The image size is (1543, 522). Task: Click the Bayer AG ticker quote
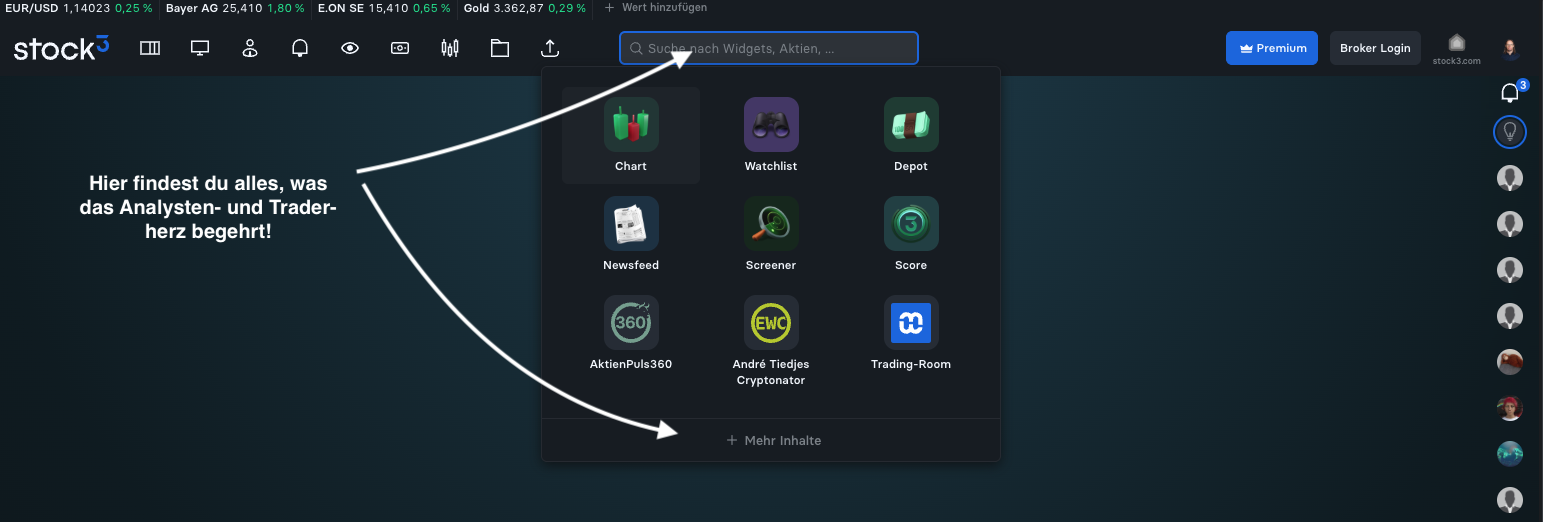point(234,8)
